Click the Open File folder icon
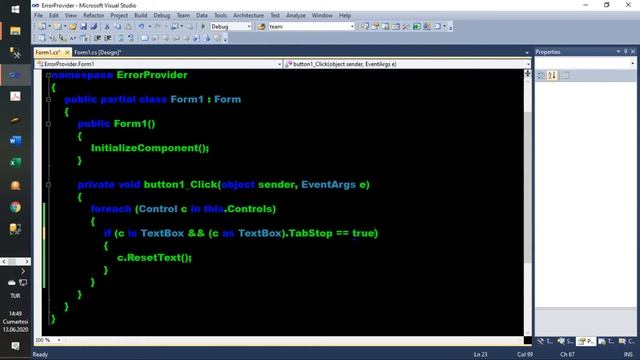The width and height of the screenshot is (640, 360). pos(73,27)
